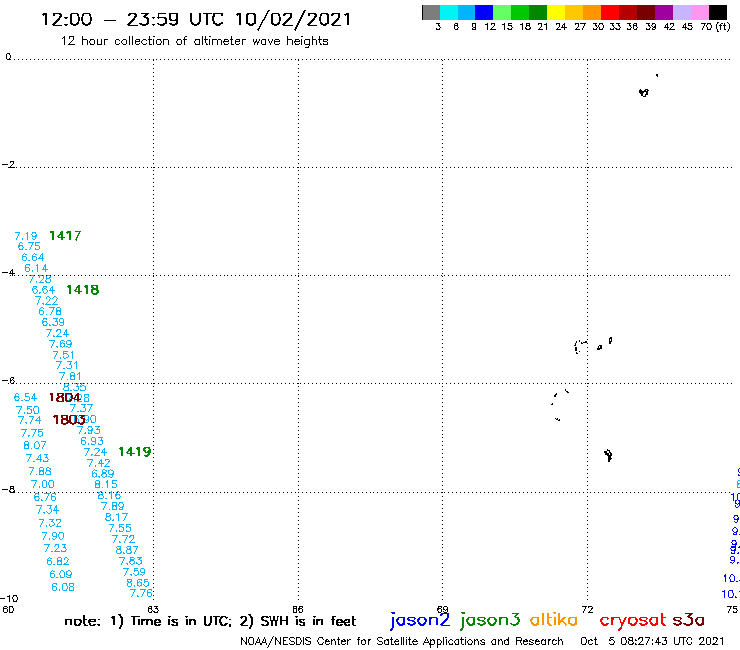Viewport: 740px width, 650px height.
Task: Click the -10 latitude axis label
Action: (9, 599)
